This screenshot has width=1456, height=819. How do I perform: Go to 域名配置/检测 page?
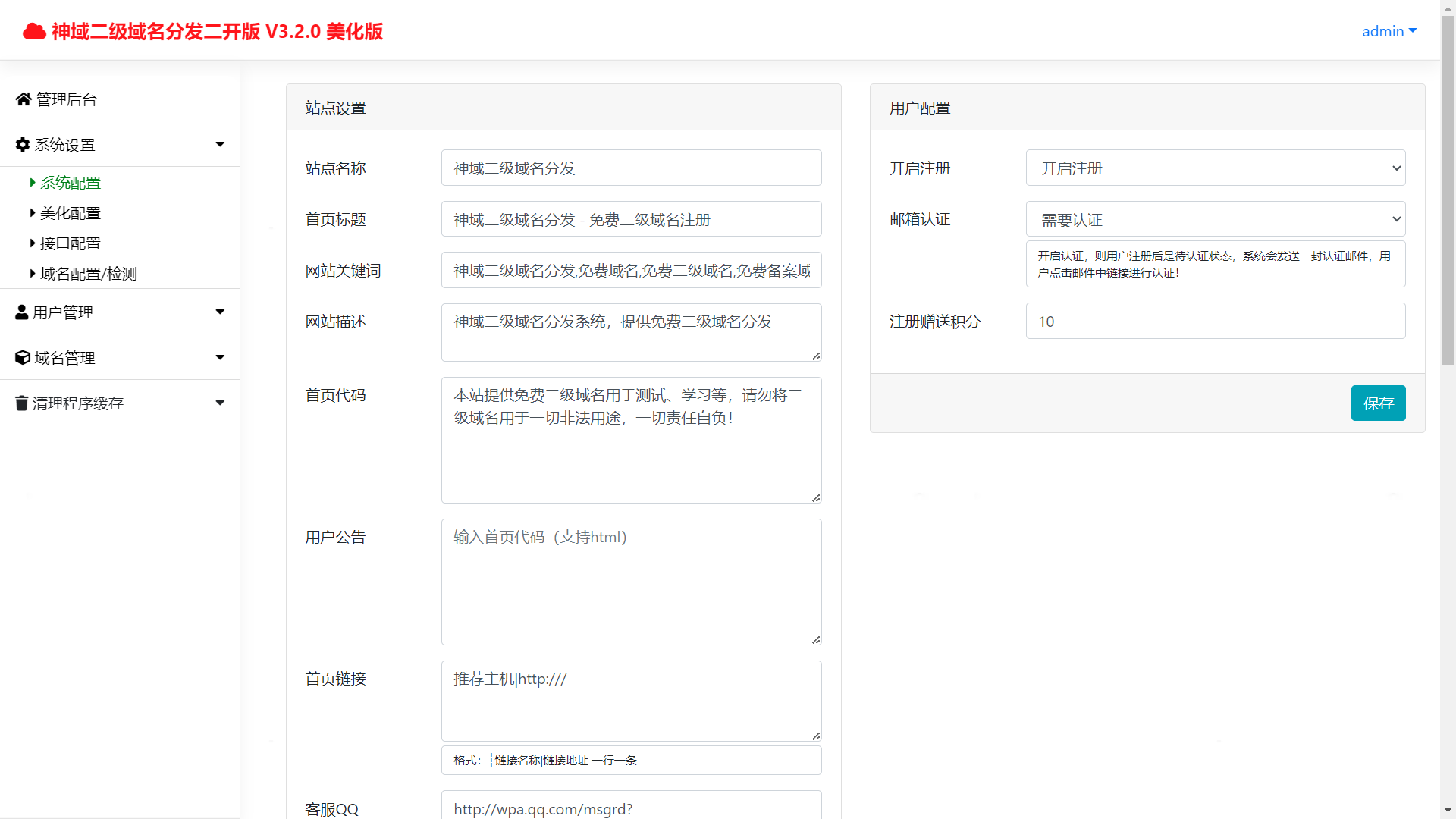pos(88,274)
